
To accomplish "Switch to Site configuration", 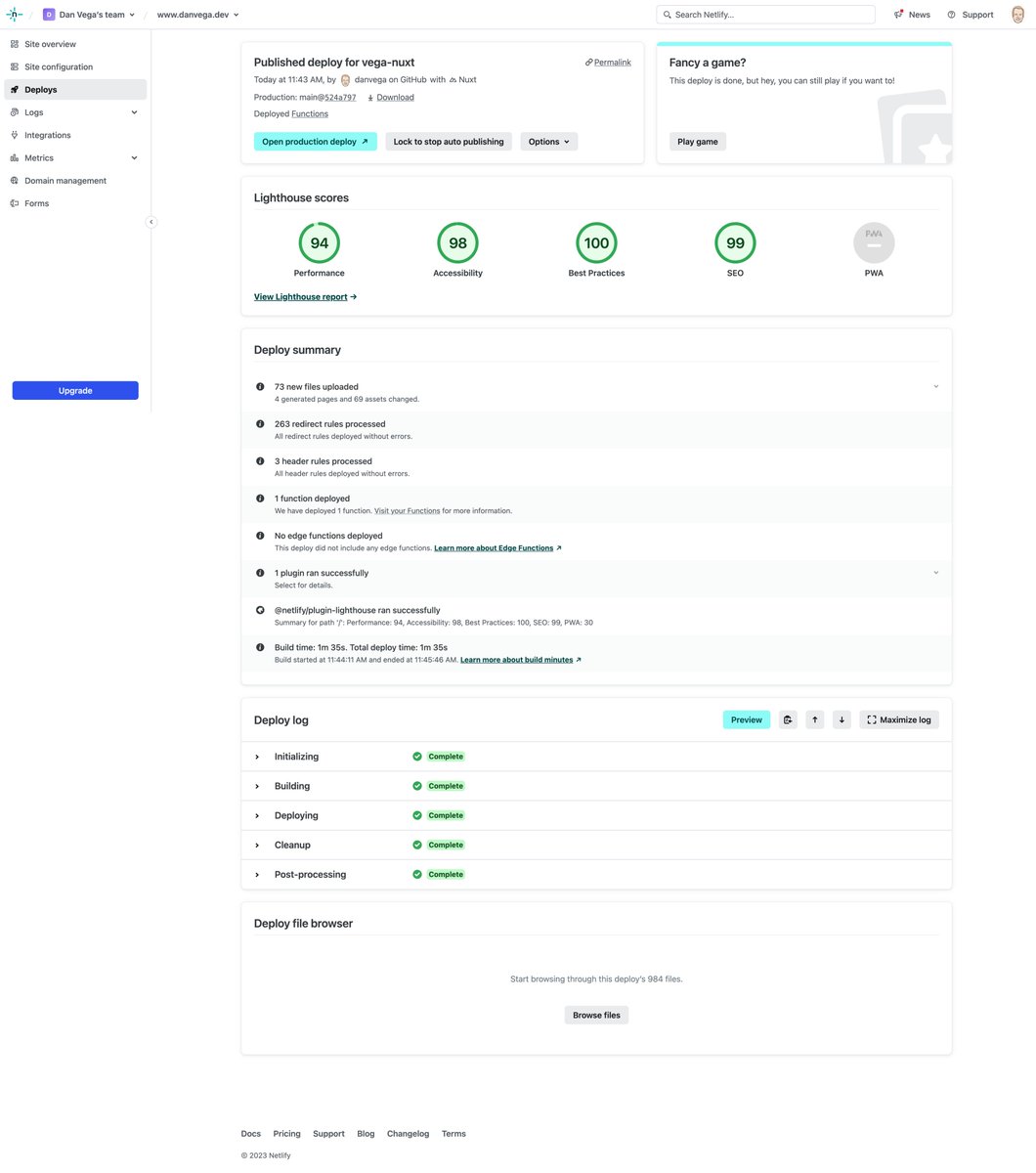I will click(x=58, y=66).
